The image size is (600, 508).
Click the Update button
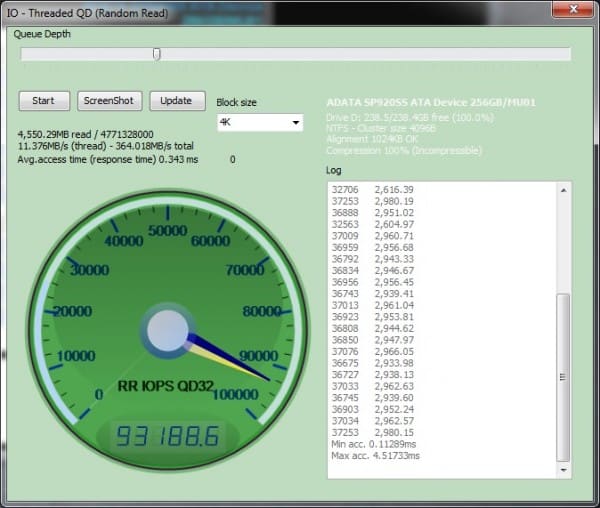pyautogui.click(x=177, y=101)
